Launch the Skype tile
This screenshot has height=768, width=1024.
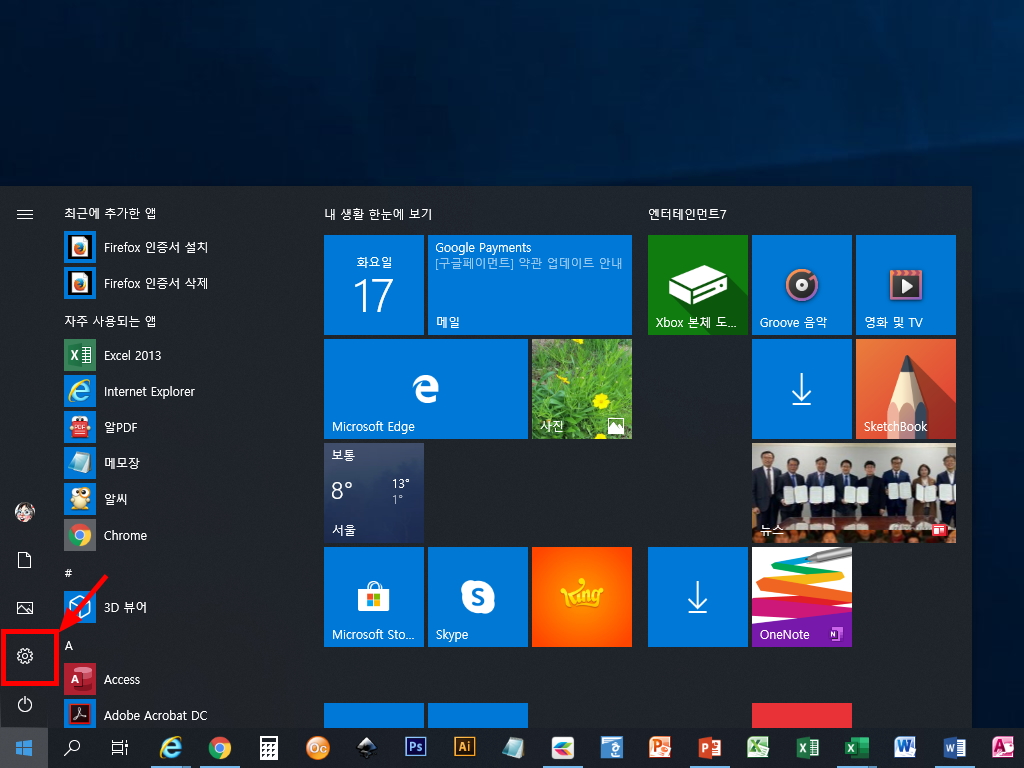point(477,597)
